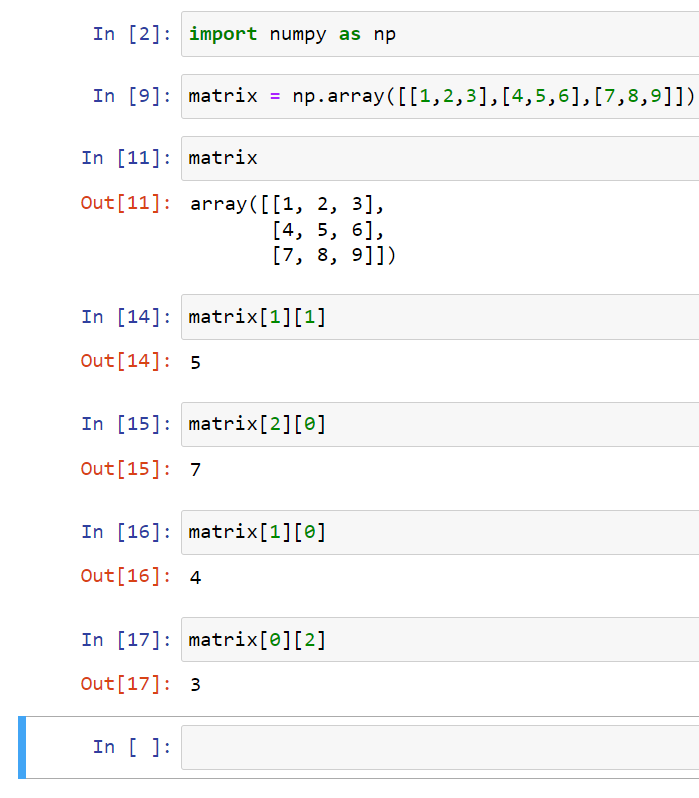Click the Out[11]: output prompt
The image size is (699, 798).
coord(126,204)
